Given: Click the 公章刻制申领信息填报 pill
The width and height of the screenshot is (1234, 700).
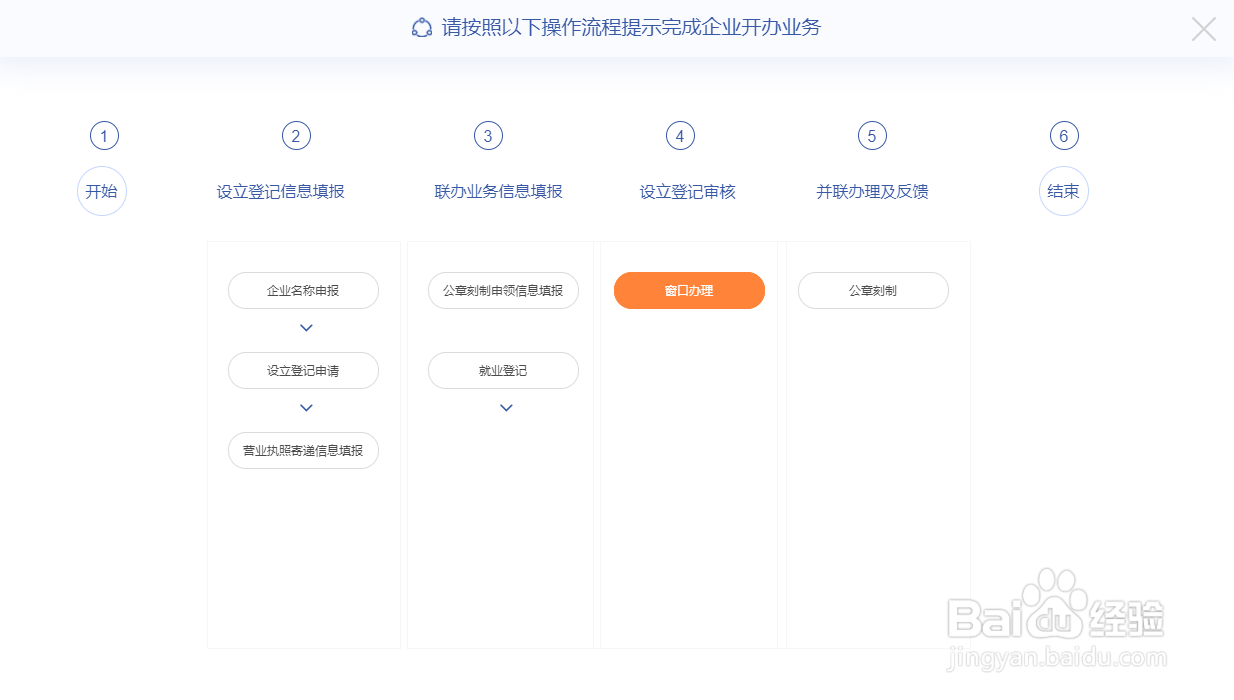Looking at the screenshot, I should coord(503,290).
